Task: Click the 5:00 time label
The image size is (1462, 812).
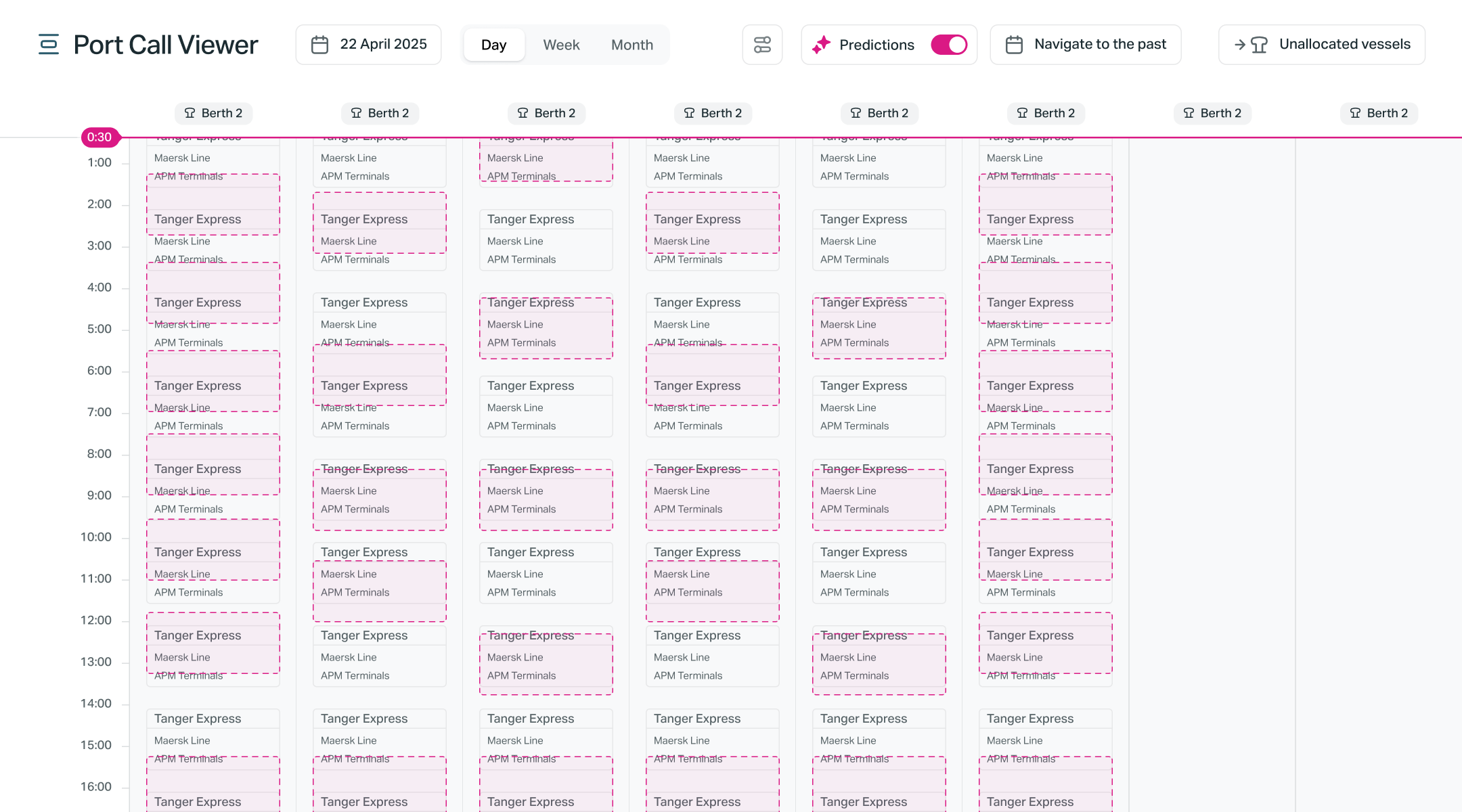Action: point(99,329)
